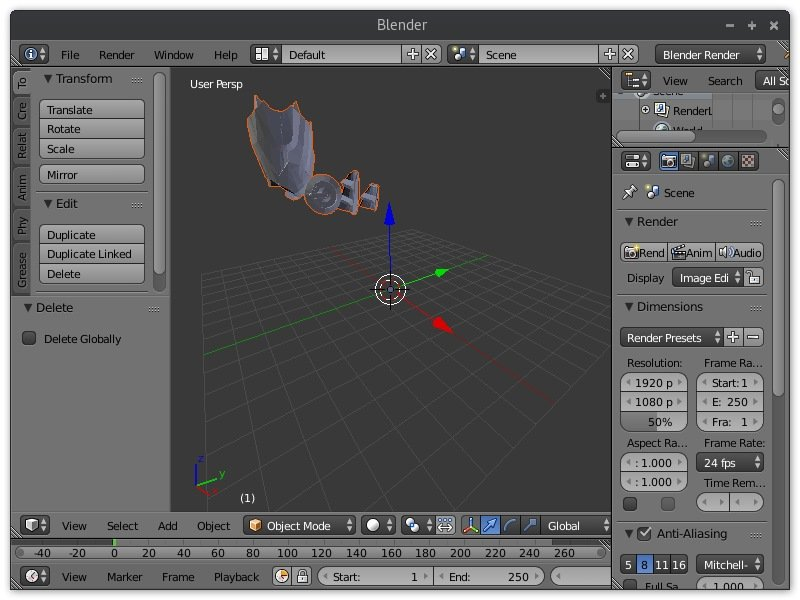
Task: Toggle the lock interface icon beside Display
Action: 754,278
